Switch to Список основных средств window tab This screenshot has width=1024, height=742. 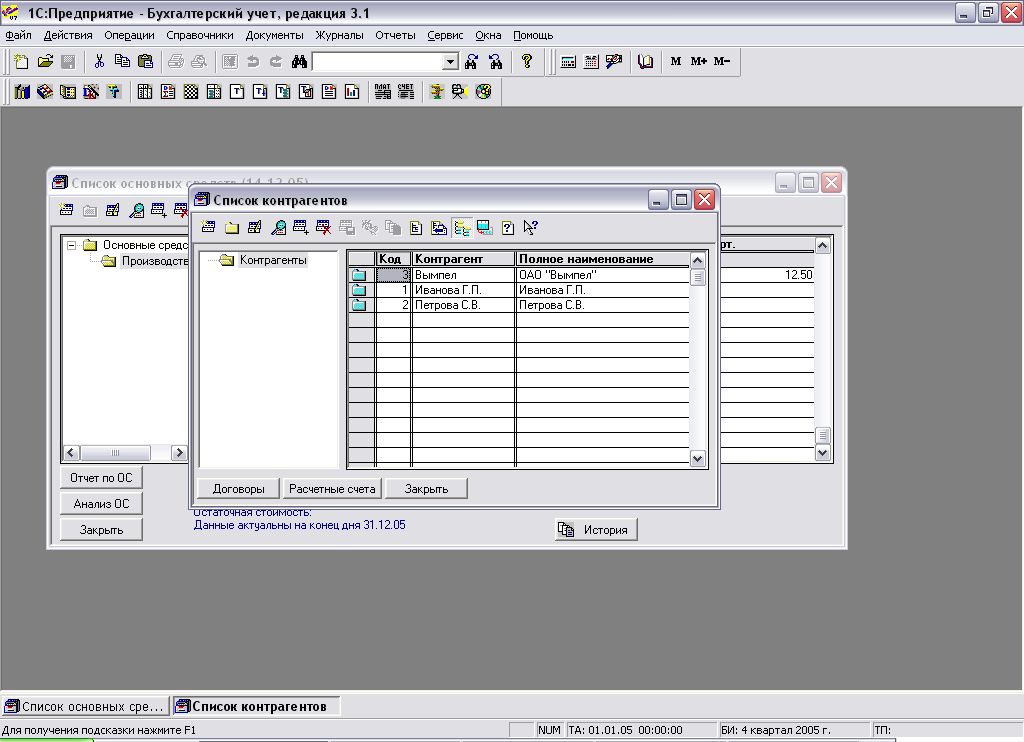click(x=85, y=707)
